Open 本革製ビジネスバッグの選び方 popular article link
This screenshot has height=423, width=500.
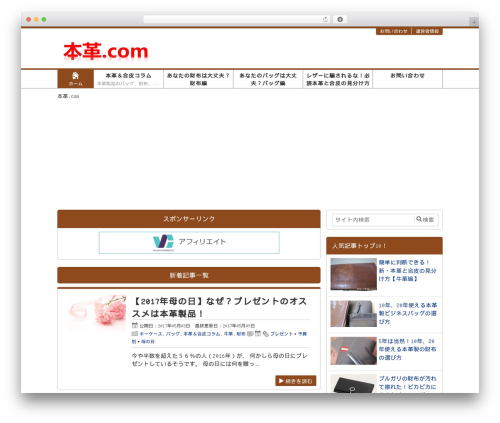point(407,313)
